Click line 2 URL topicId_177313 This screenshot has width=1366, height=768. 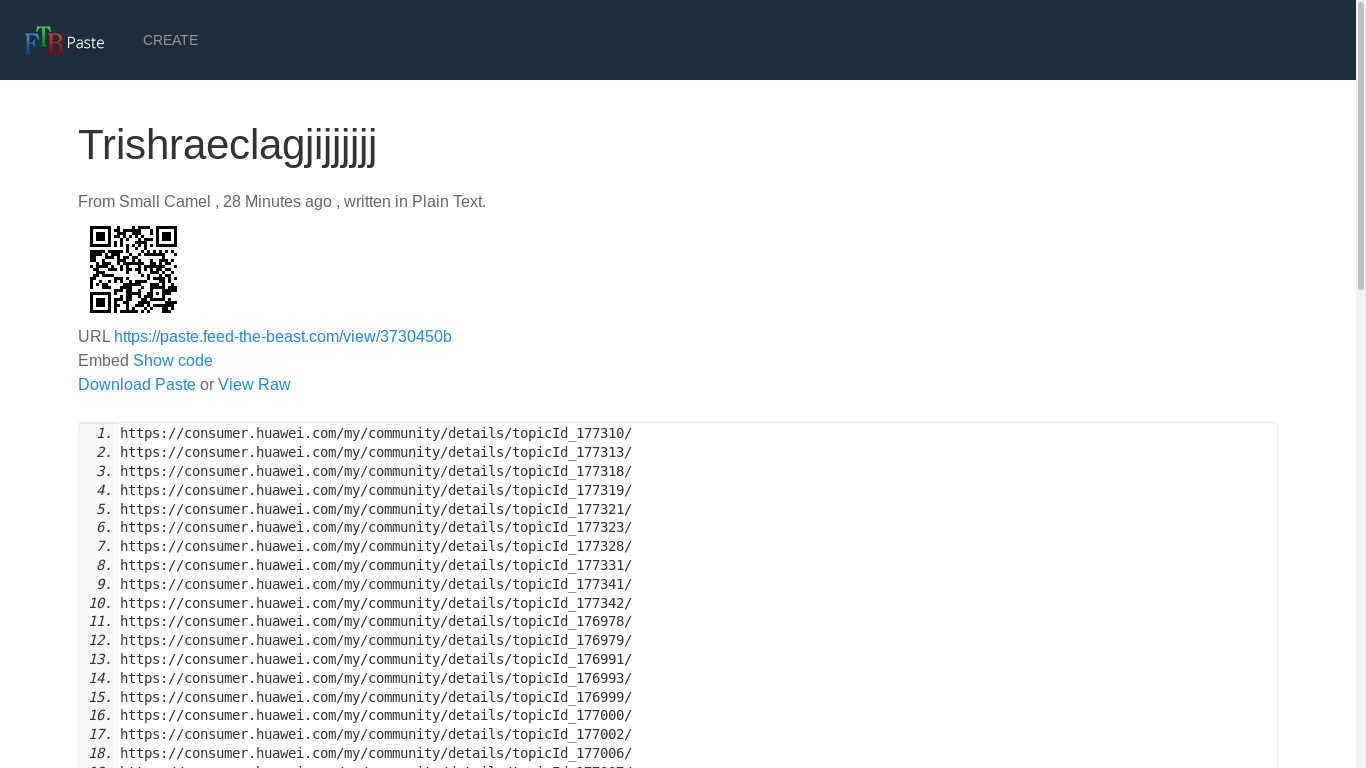(376, 453)
